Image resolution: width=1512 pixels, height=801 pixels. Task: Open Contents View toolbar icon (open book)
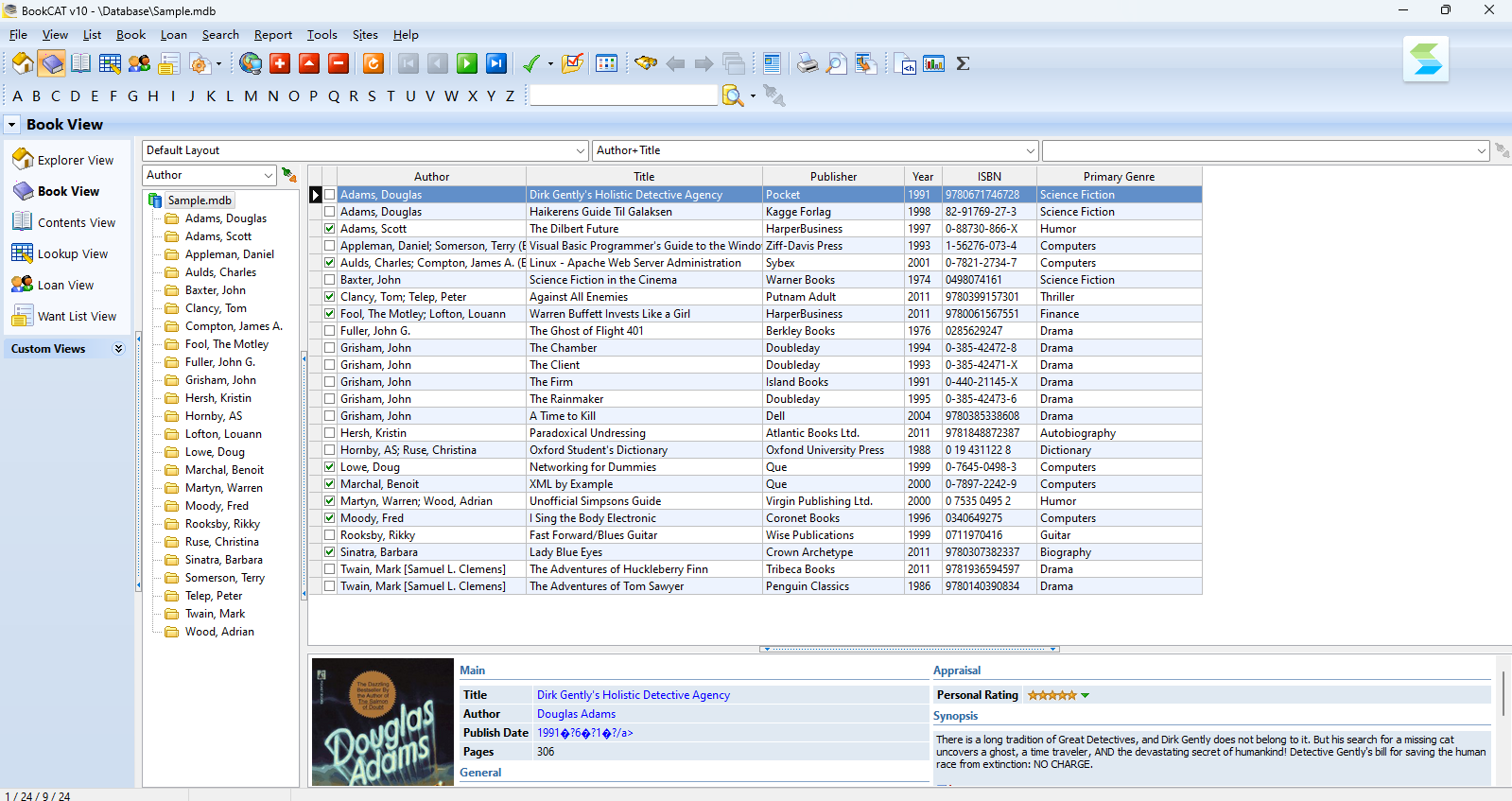tap(81, 63)
